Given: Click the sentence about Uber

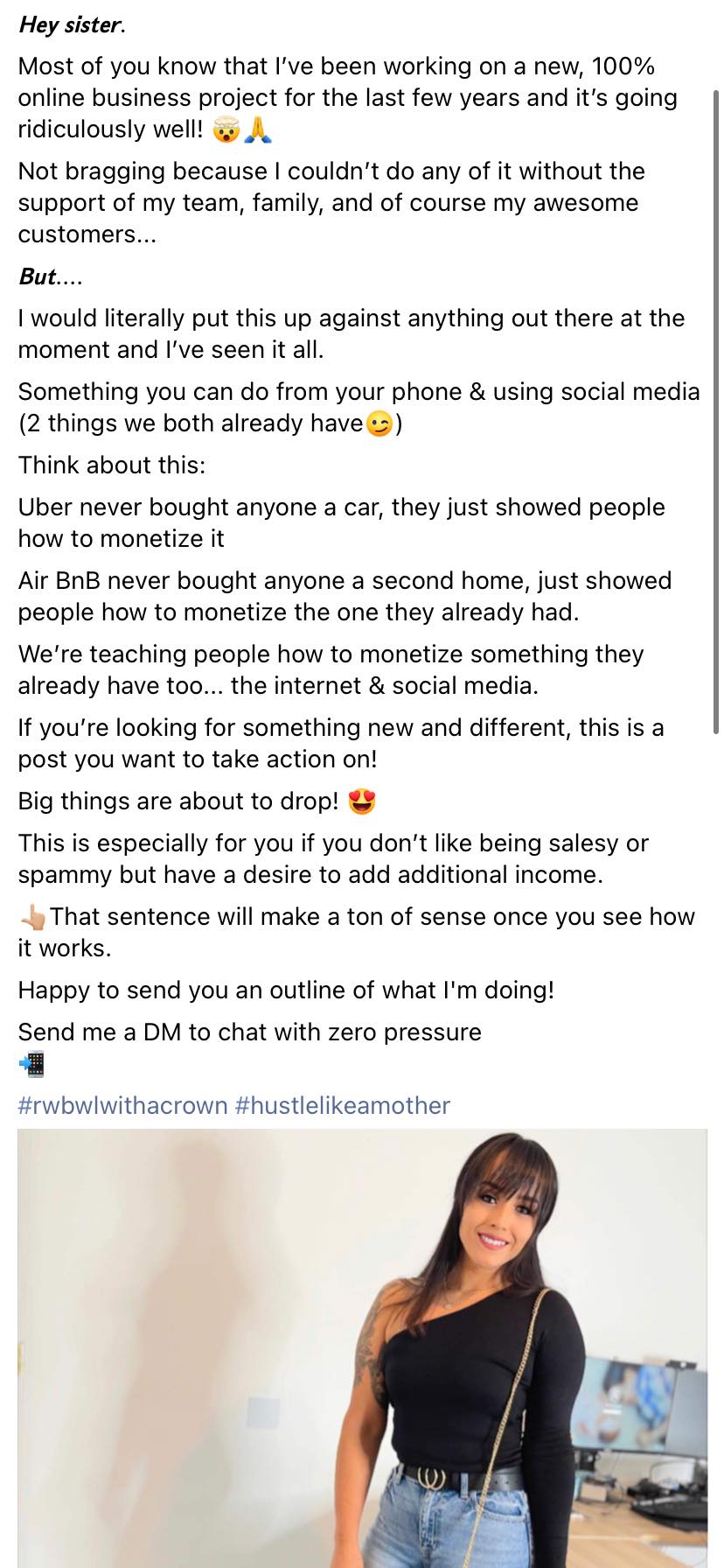Looking at the screenshot, I should [x=341, y=522].
